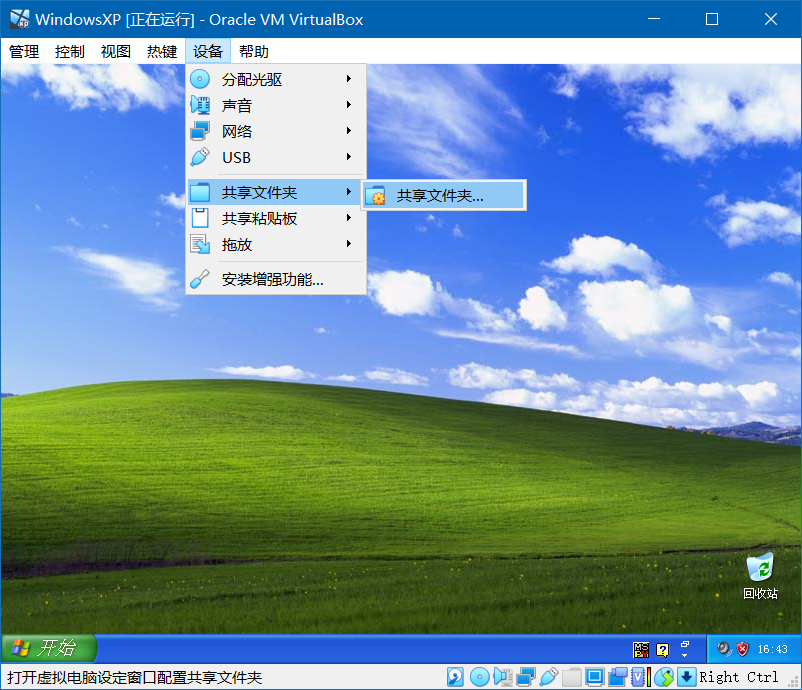This screenshot has width=802, height=690.
Task: Open the 热键 menu
Action: [162, 51]
